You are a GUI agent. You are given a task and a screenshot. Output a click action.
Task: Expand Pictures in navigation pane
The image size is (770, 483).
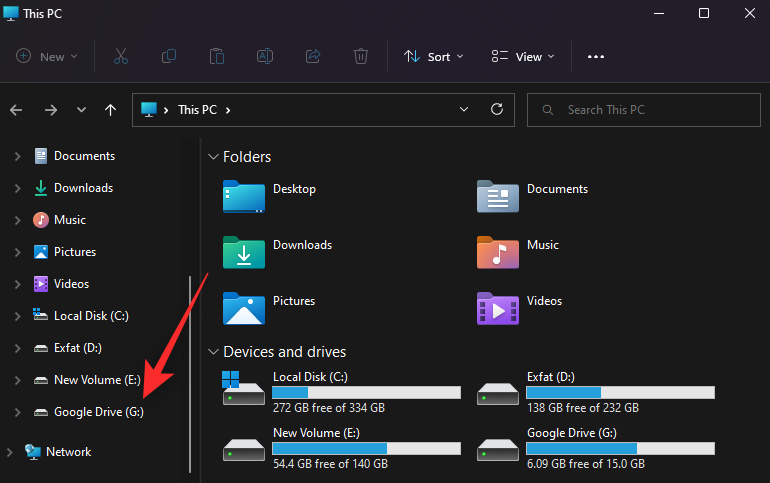pyautogui.click(x=18, y=252)
